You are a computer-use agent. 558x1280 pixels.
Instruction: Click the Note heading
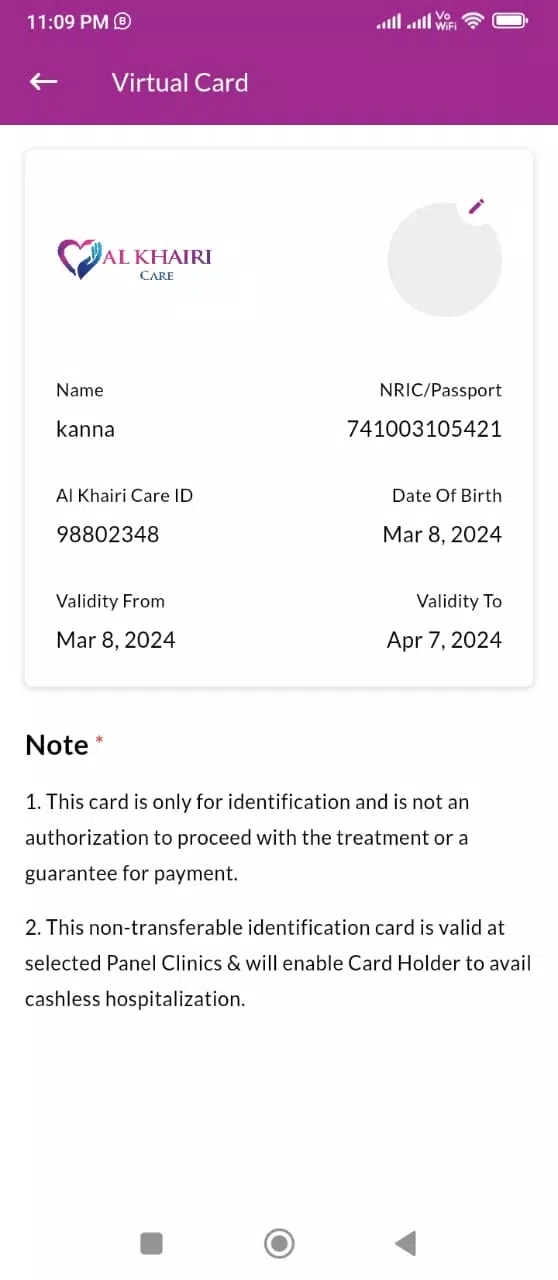(57, 745)
